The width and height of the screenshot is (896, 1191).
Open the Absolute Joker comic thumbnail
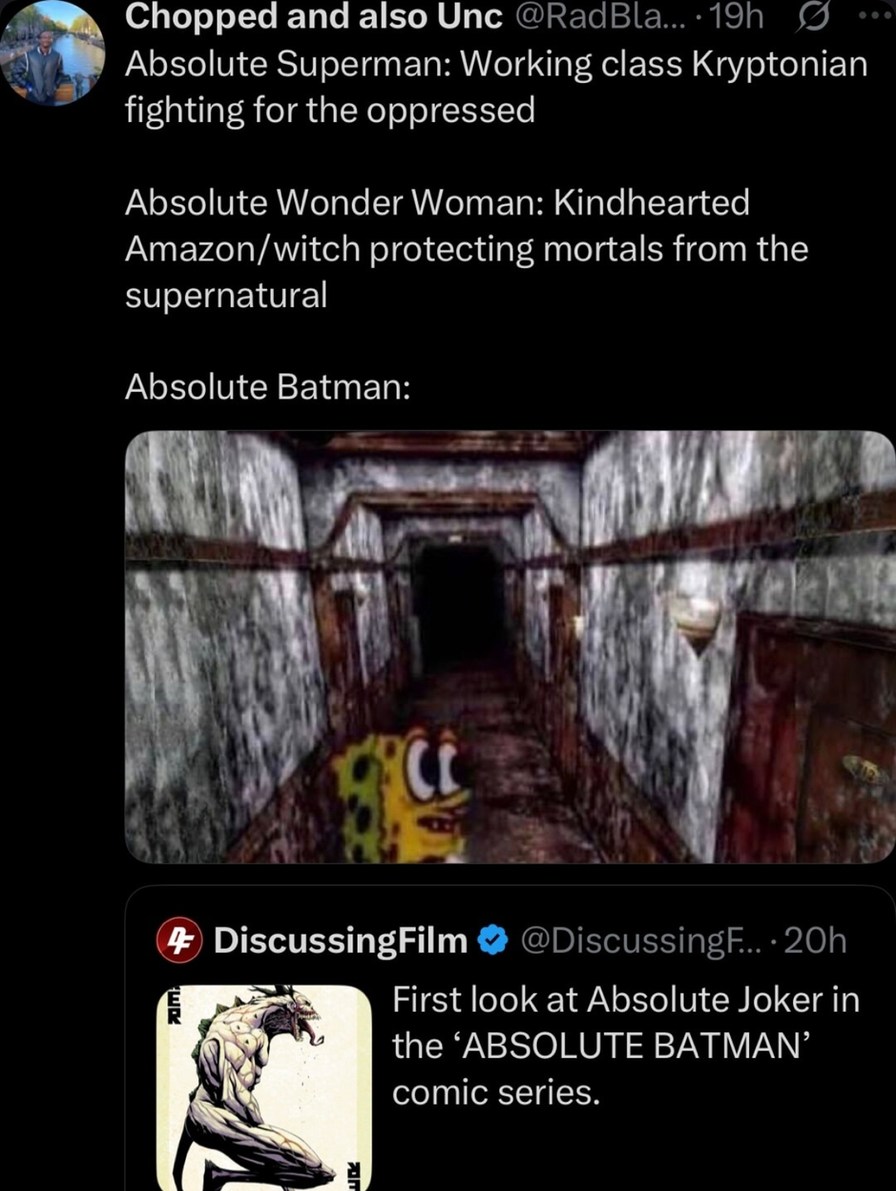(x=264, y=1088)
